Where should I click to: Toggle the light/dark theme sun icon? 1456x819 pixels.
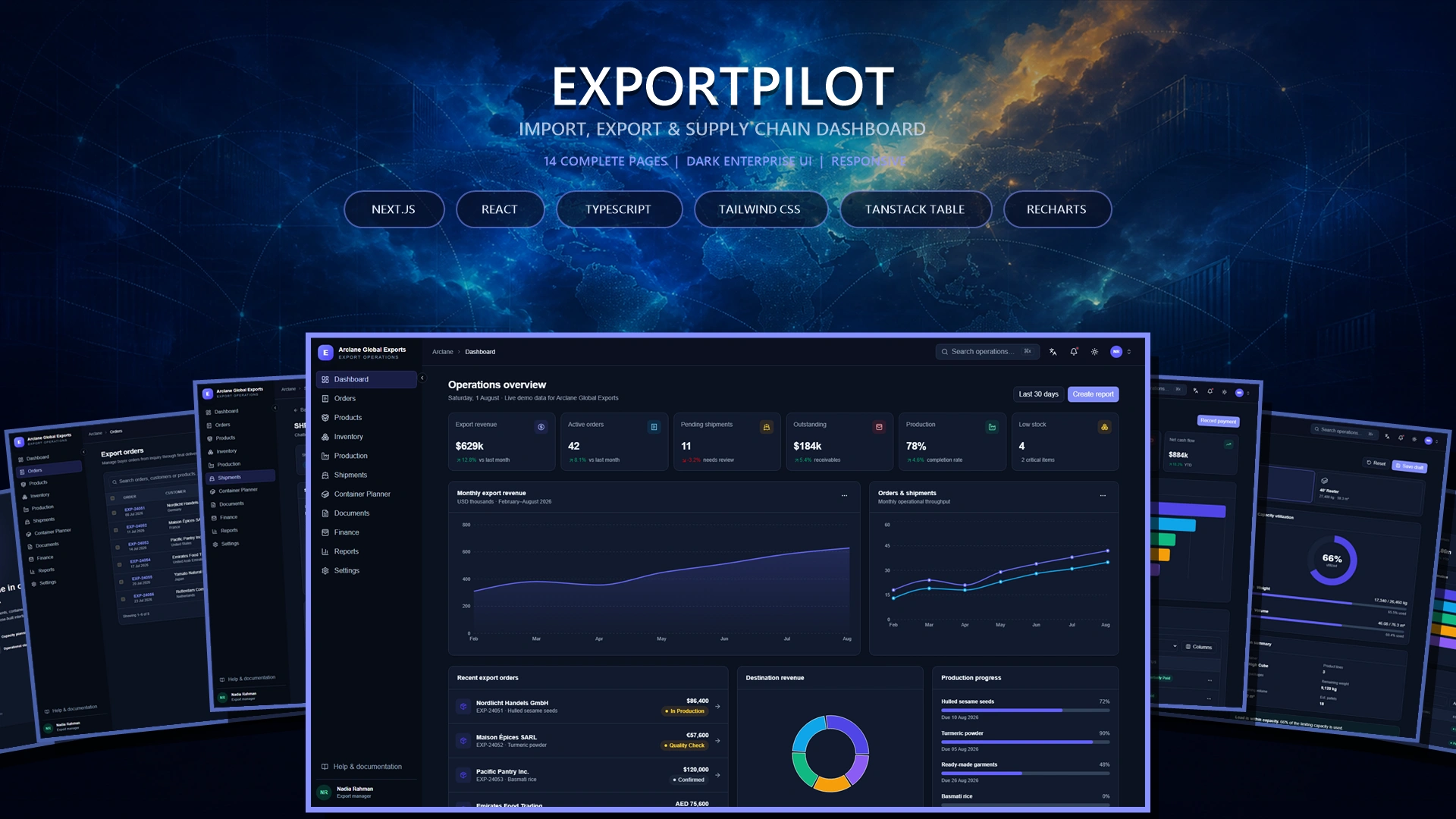pos(1094,352)
